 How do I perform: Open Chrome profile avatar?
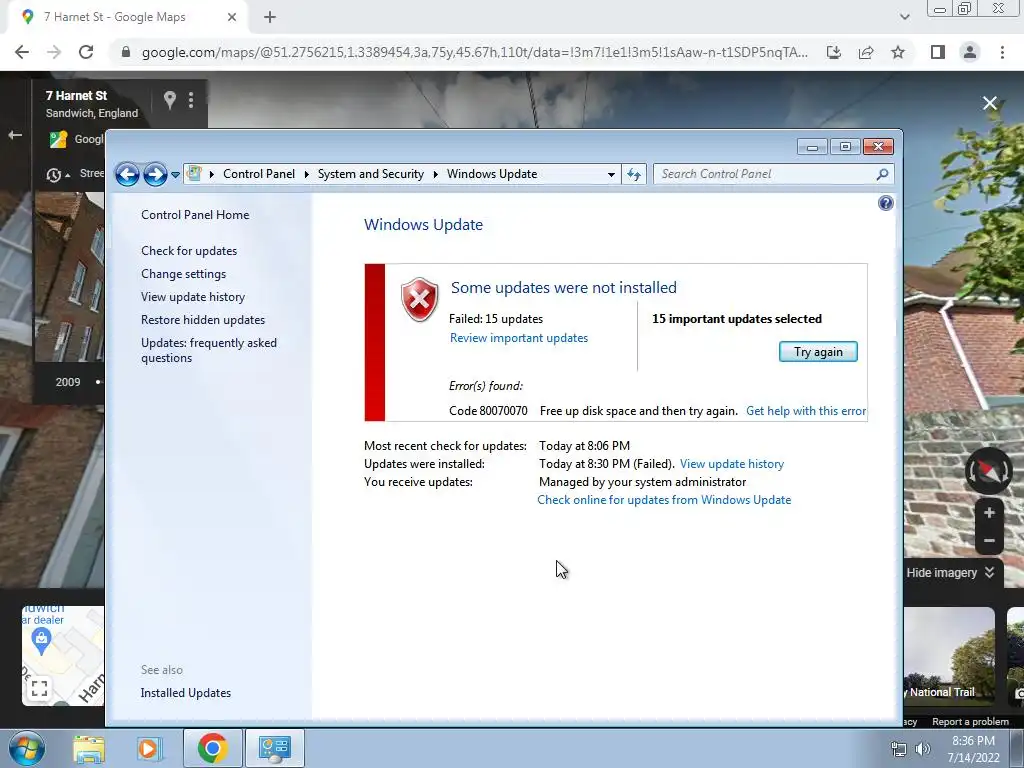click(970, 52)
